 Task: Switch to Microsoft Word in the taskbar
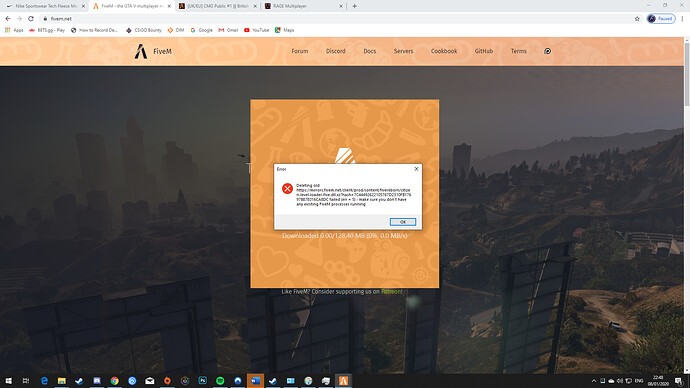pyautogui.click(x=255, y=381)
